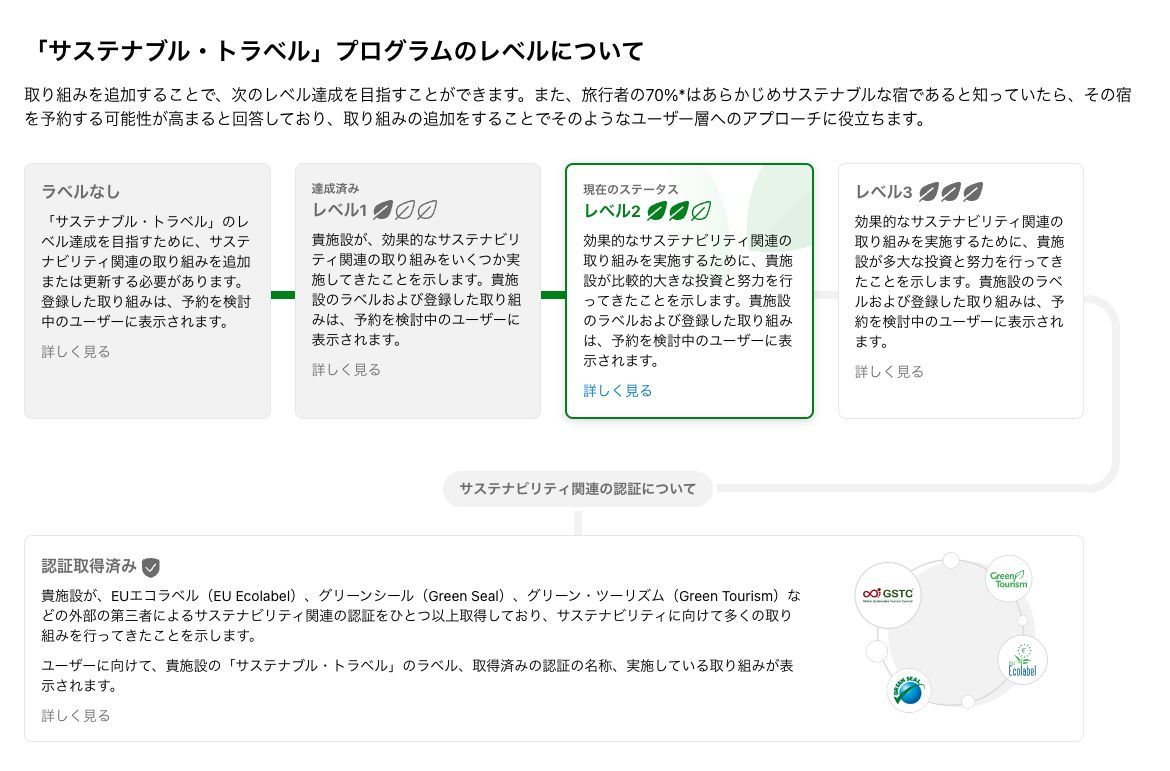Open 詳しく見る in the レベル3 card
This screenshot has height=771, width=1170.
pos(889,371)
